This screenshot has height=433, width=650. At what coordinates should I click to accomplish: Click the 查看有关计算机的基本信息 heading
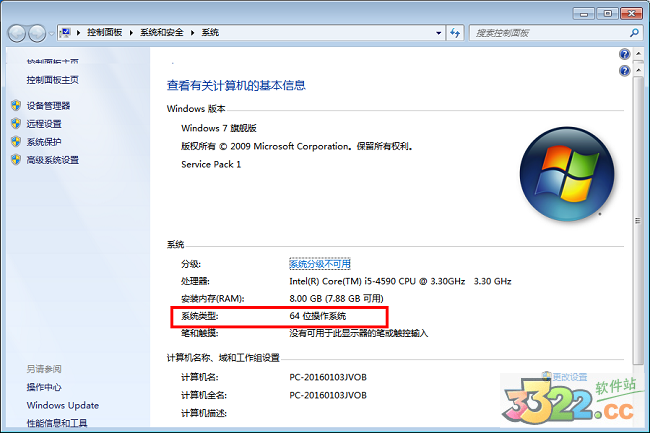[x=236, y=85]
